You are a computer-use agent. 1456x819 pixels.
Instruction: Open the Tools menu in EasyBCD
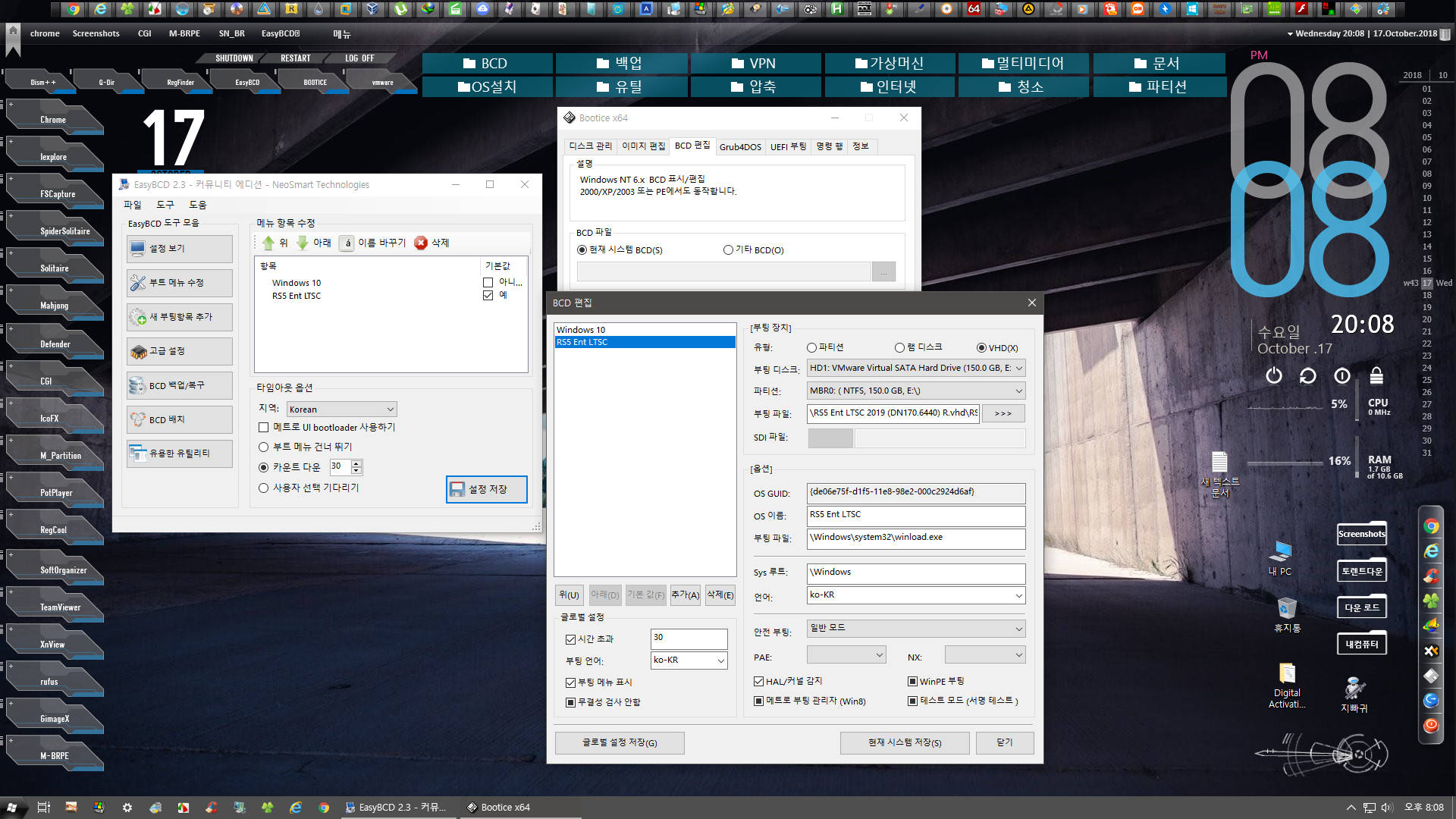(x=165, y=205)
